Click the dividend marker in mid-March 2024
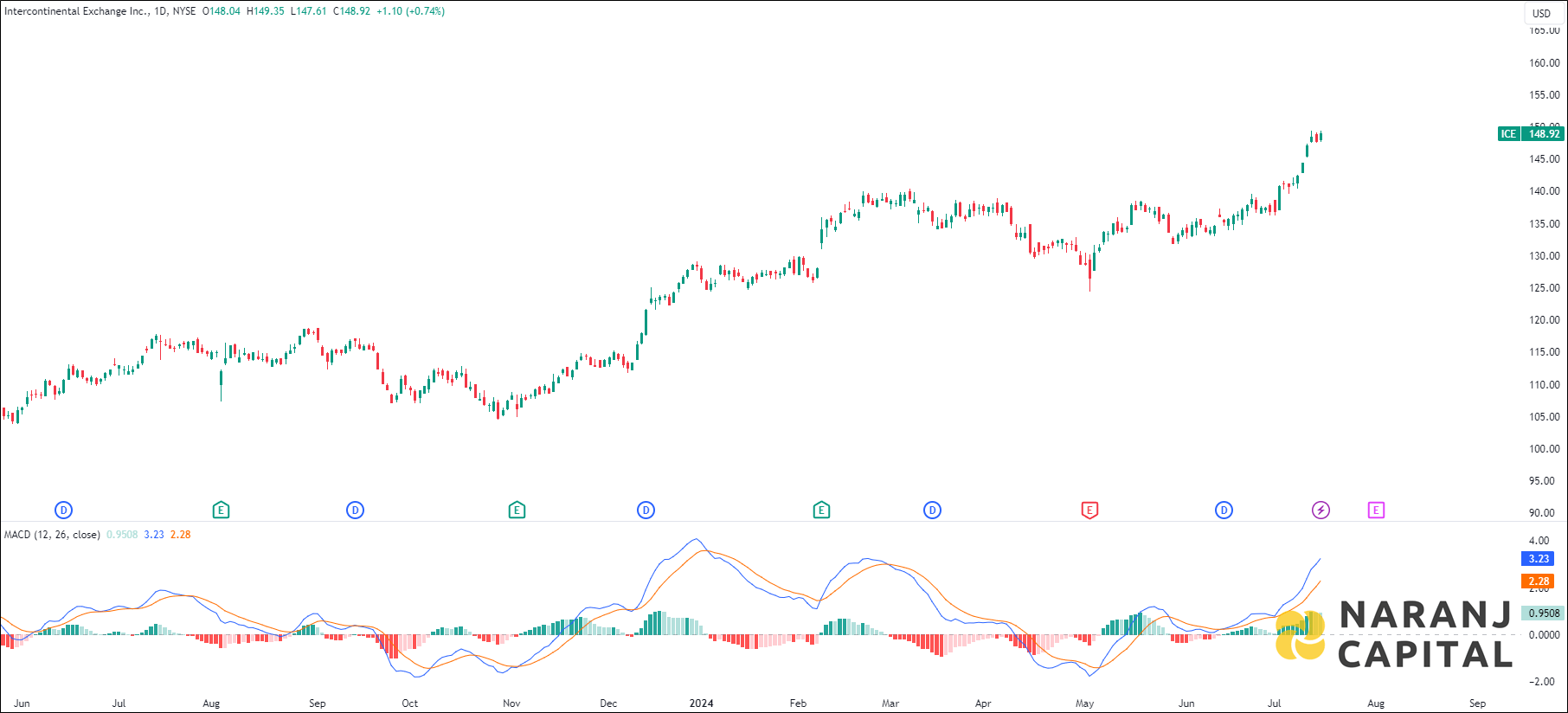 click(932, 511)
